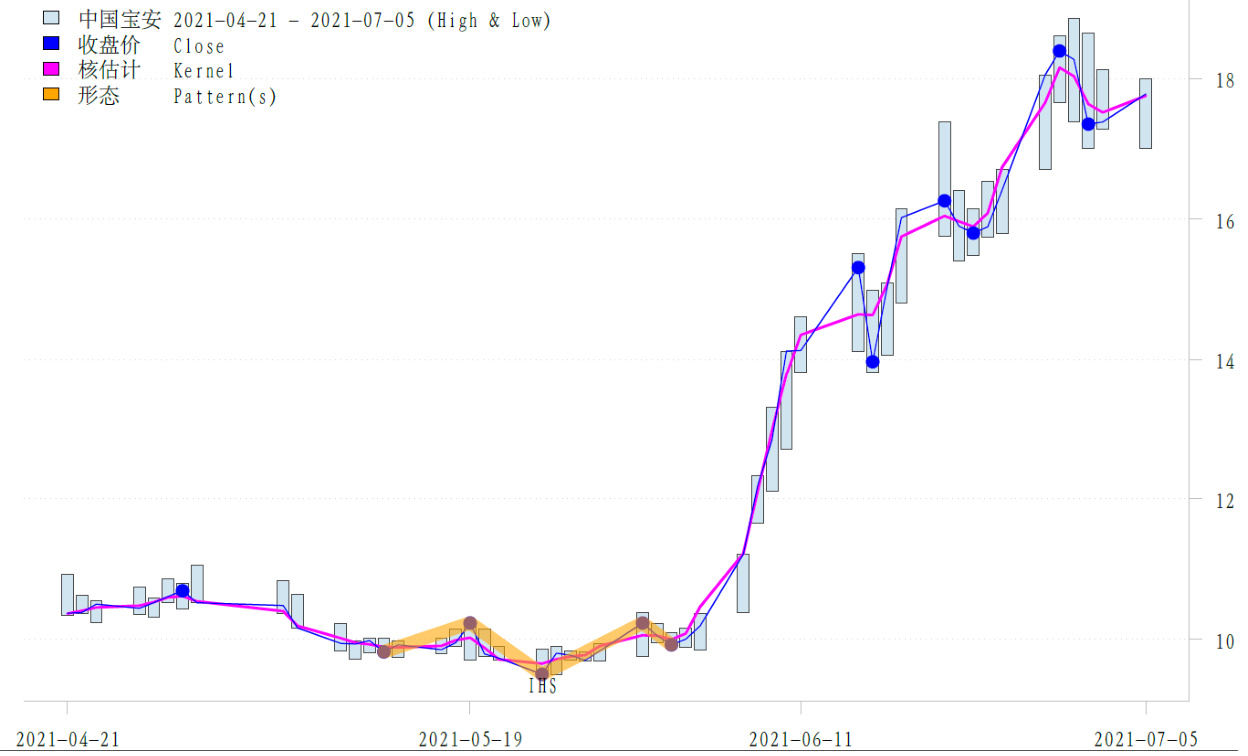Select the magenta Kernel legend swatch

[x=52, y=70]
